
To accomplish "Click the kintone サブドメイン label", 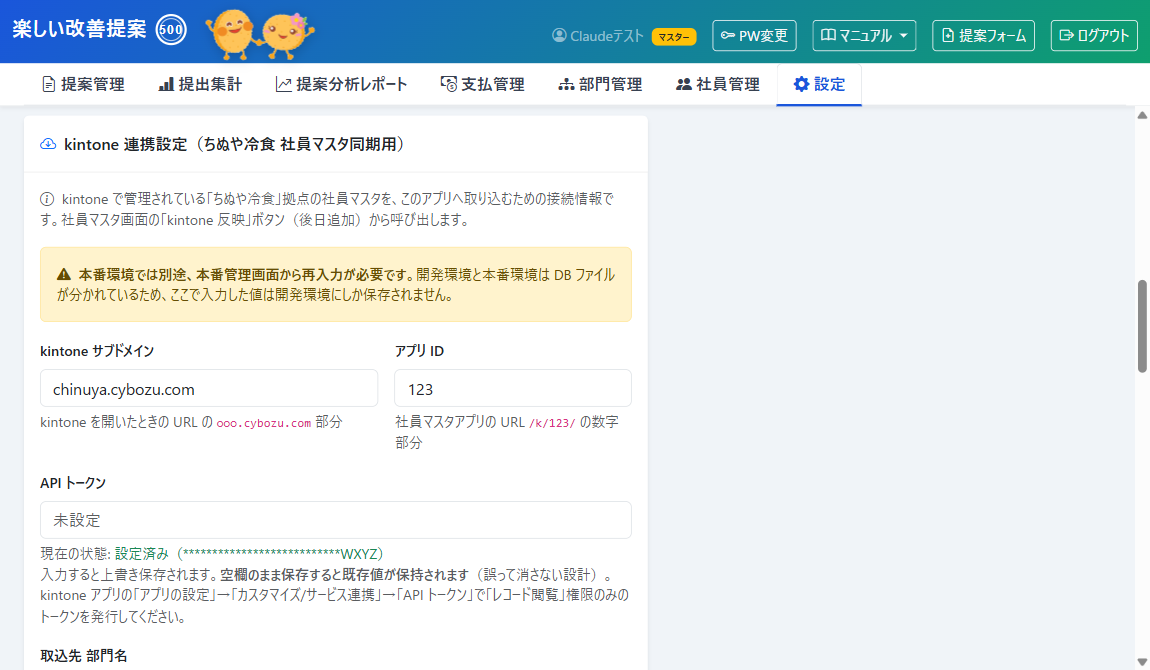I will pos(97,351).
